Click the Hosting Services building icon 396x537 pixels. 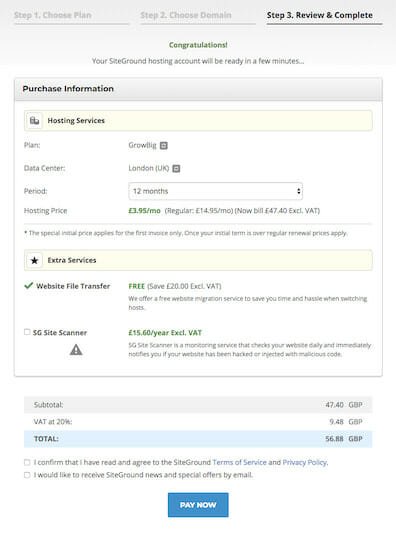[34, 121]
